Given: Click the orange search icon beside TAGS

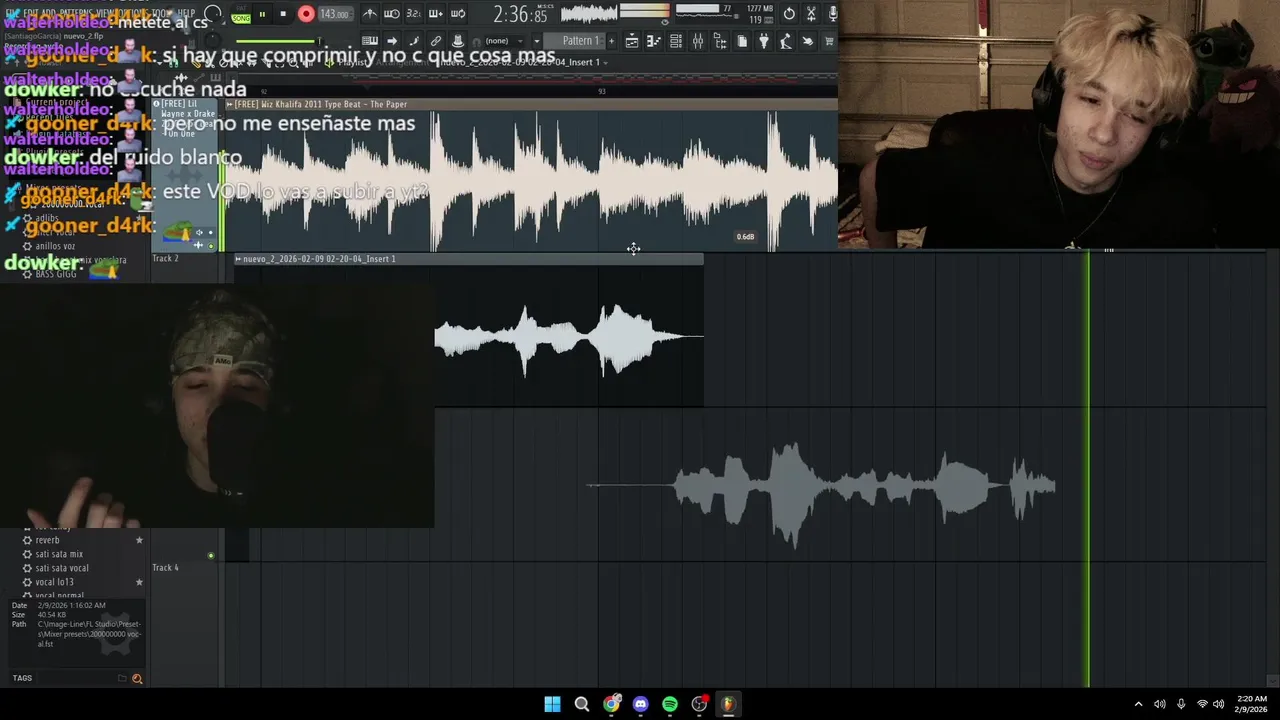Looking at the screenshot, I should click(x=137, y=679).
